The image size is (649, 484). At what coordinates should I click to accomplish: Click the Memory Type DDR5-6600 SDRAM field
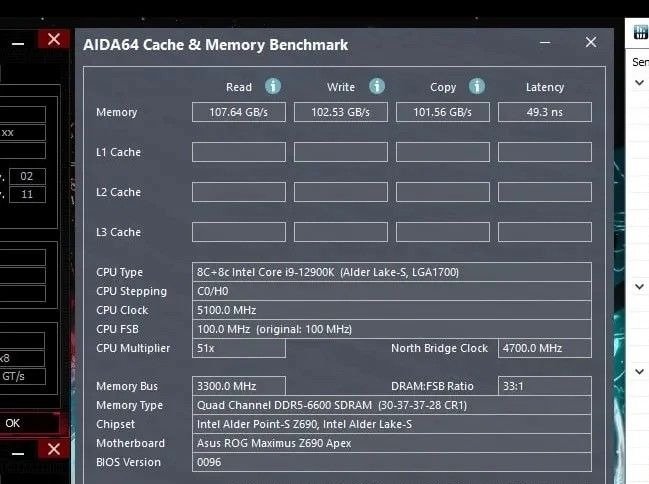pyautogui.click(x=392, y=405)
